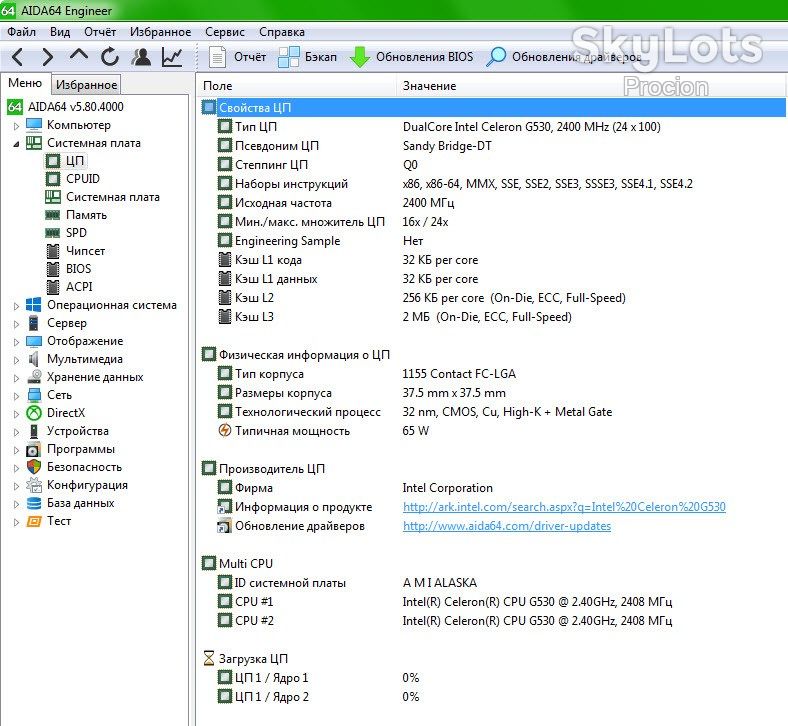The height and width of the screenshot is (726, 788).
Task: Switch to the Избранное tab in the sidebar
Action: click(86, 84)
